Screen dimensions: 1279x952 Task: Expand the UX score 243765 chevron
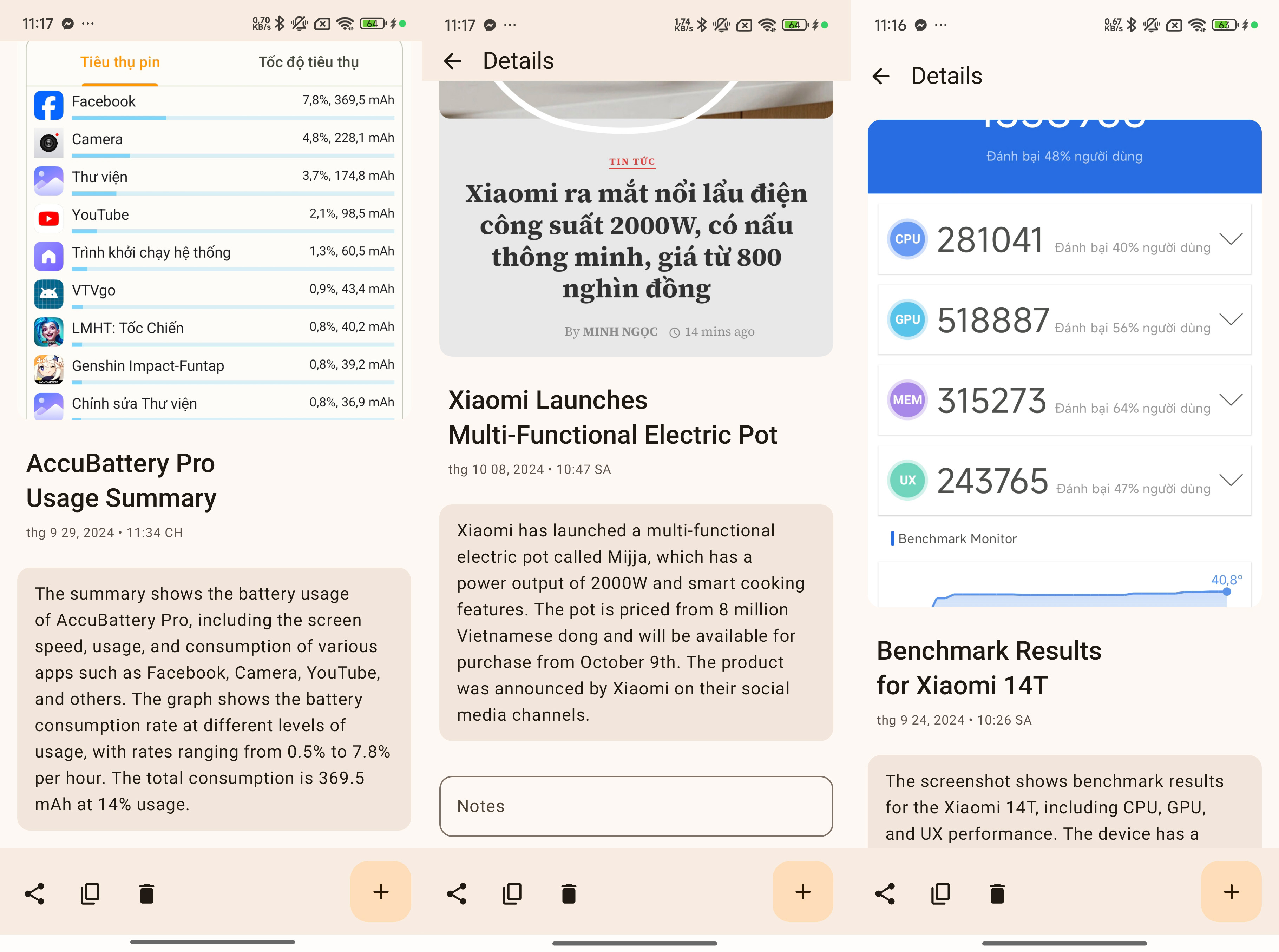tap(1231, 480)
